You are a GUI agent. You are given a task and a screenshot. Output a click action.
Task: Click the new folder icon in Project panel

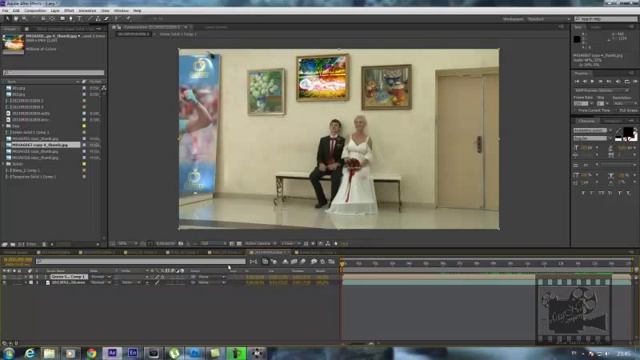(13, 244)
